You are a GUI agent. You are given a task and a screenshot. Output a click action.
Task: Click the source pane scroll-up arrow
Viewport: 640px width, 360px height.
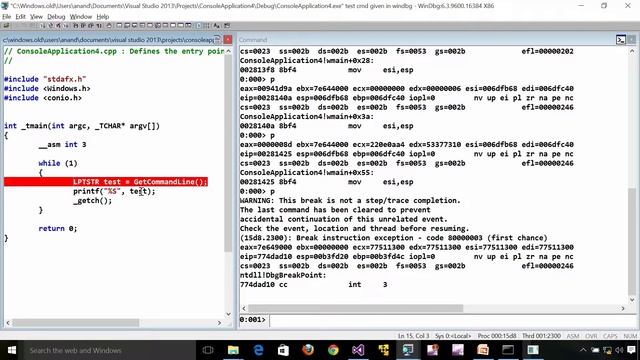228,51
